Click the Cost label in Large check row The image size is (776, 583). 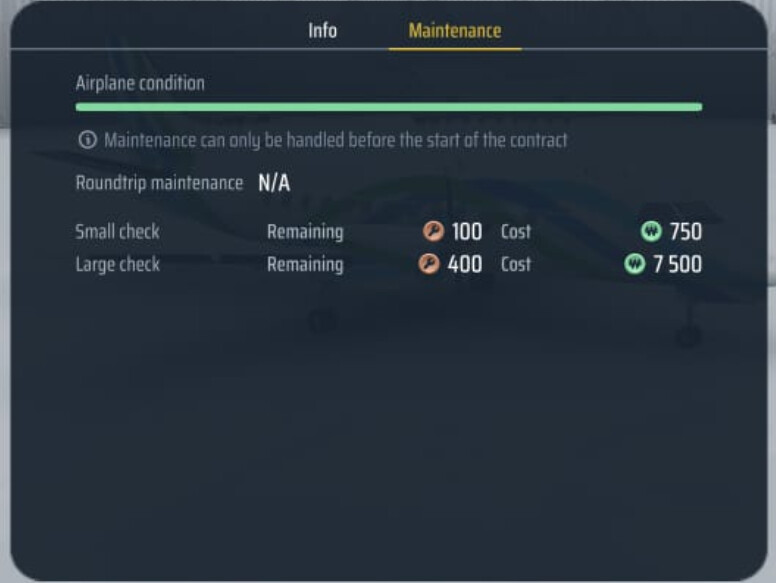(x=516, y=265)
